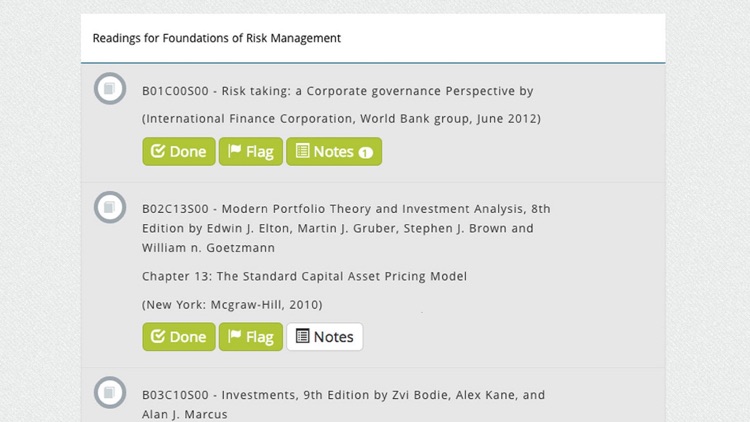The width and height of the screenshot is (750, 422).
Task: Click the International Finance Corporation source line
Action: coord(341,119)
